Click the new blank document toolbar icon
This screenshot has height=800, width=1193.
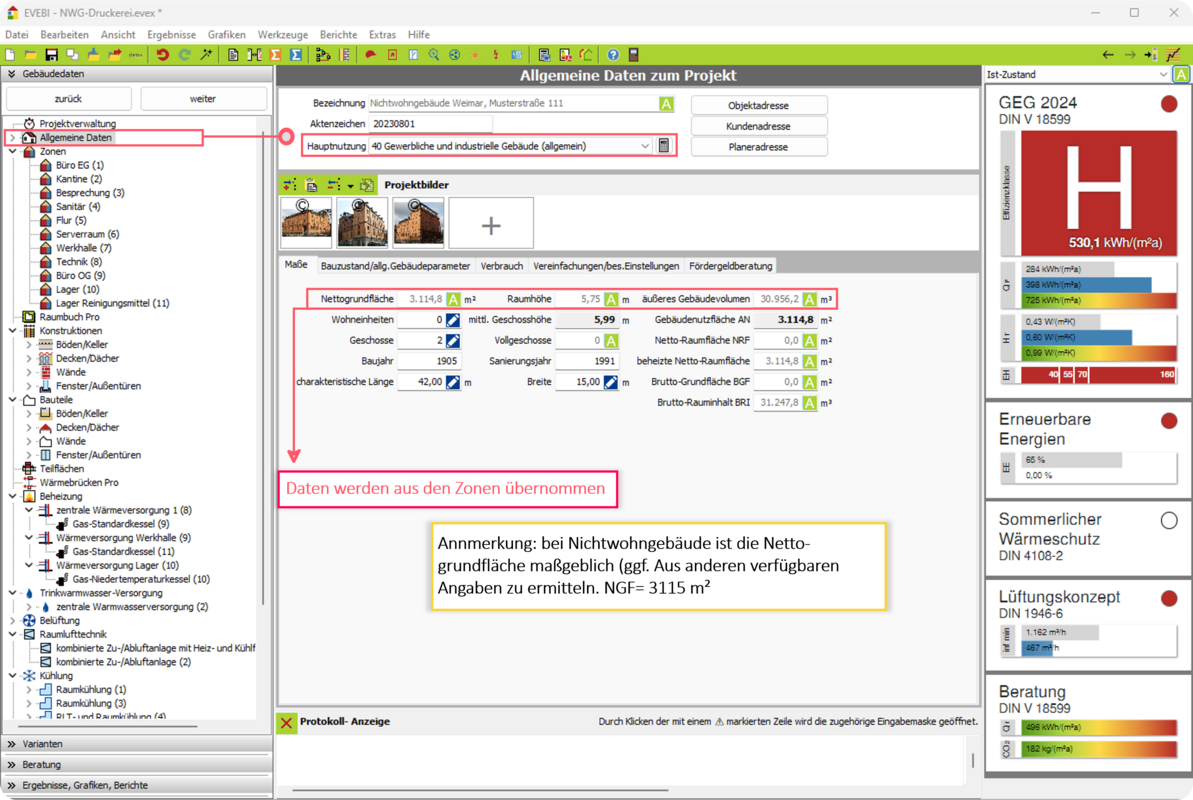pyautogui.click(x=11, y=55)
